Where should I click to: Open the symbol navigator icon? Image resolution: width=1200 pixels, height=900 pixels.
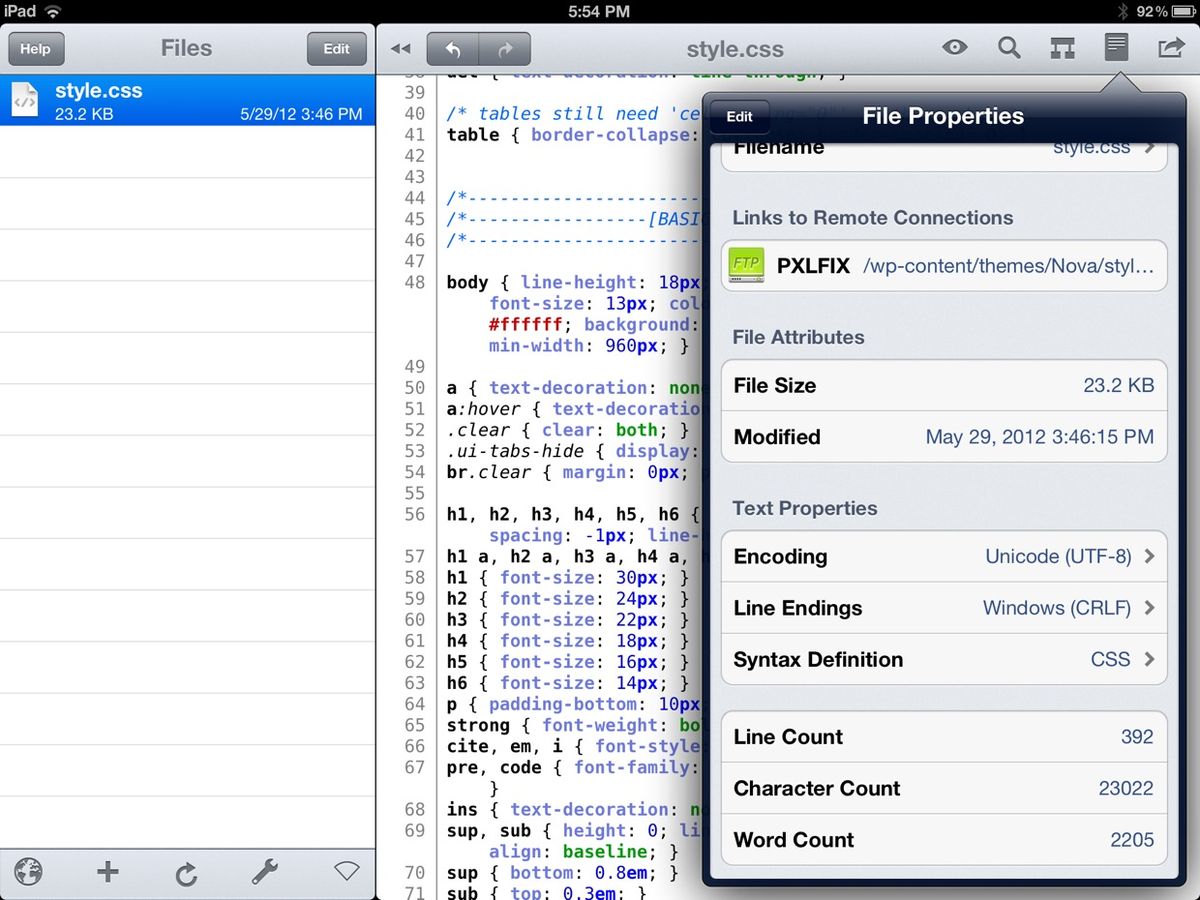coord(1062,47)
